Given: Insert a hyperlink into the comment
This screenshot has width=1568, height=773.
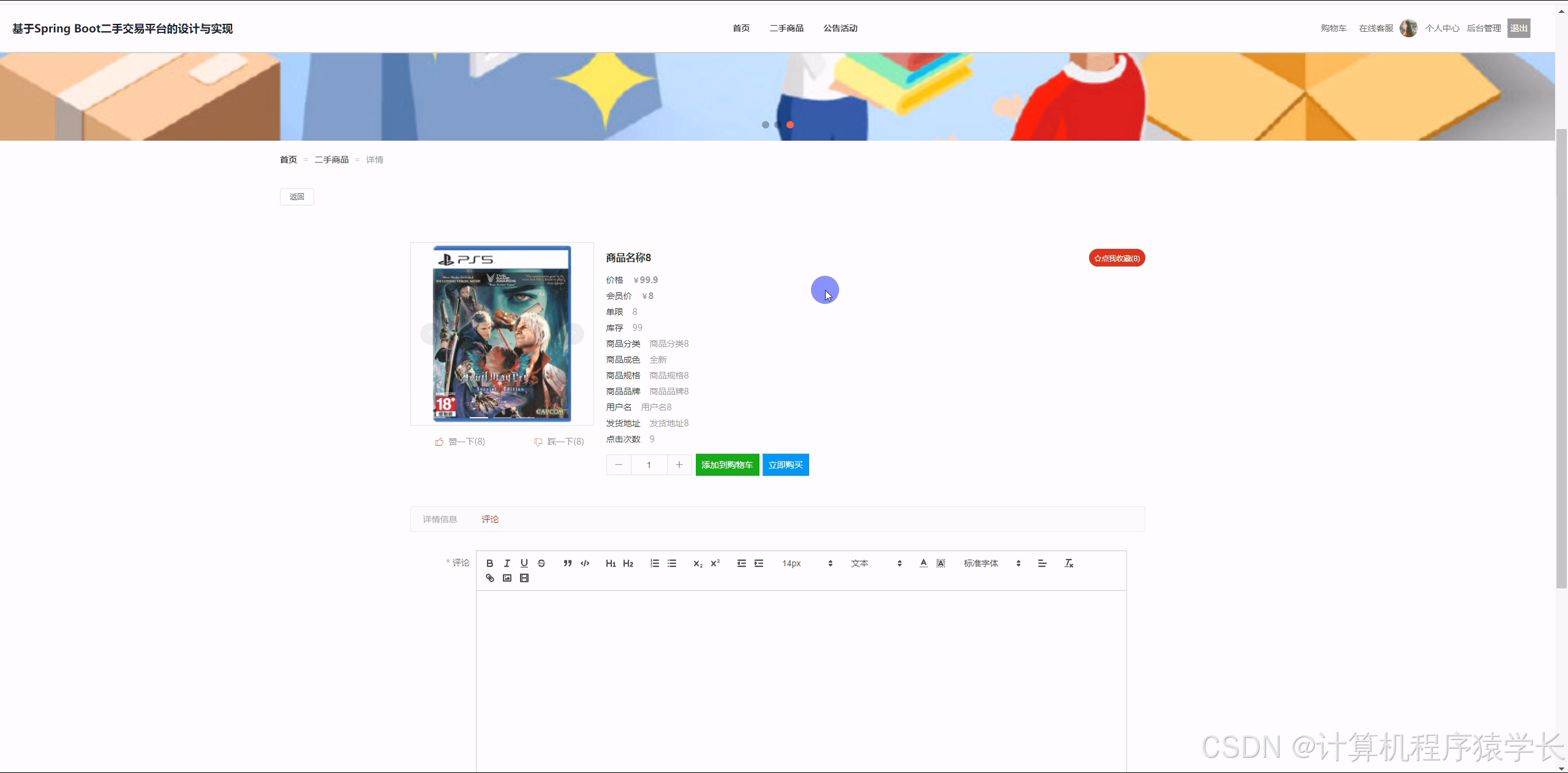Looking at the screenshot, I should point(489,578).
